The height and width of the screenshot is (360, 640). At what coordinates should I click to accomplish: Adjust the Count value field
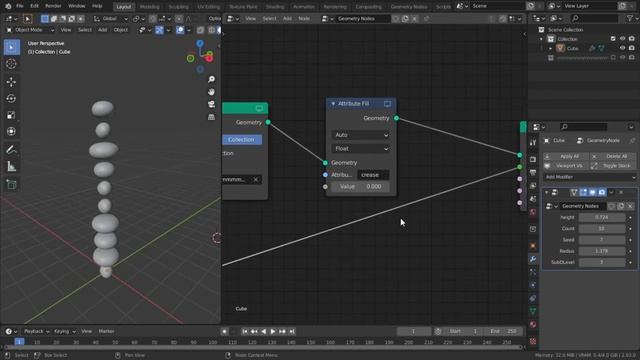coord(602,229)
